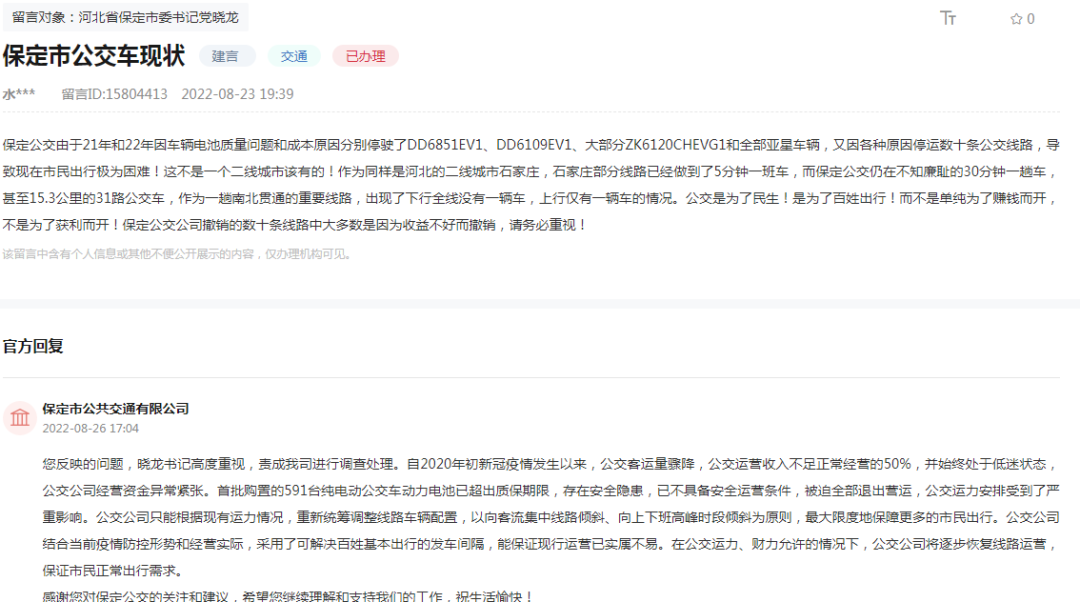Click the 已办理 status tag
This screenshot has height=602, width=1080.
tap(366, 56)
